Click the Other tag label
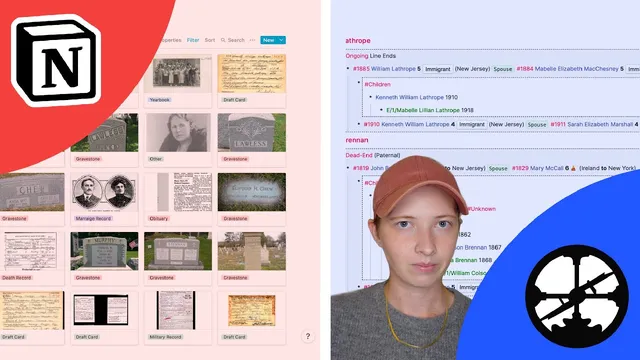Image resolution: width=640 pixels, height=360 pixels. coord(156,159)
